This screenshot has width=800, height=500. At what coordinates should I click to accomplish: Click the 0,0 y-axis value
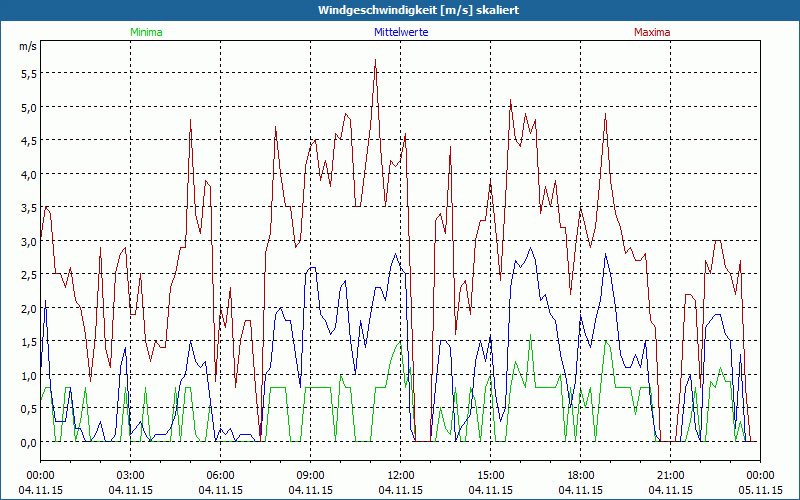[29, 443]
